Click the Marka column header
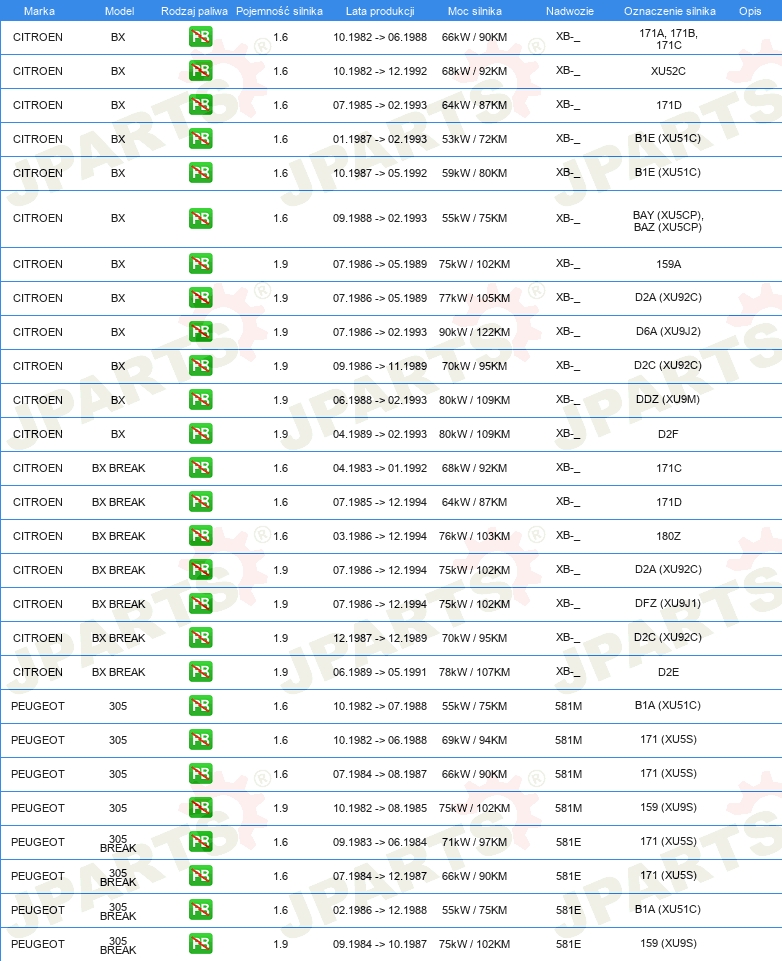This screenshot has height=961, width=782. (39, 11)
